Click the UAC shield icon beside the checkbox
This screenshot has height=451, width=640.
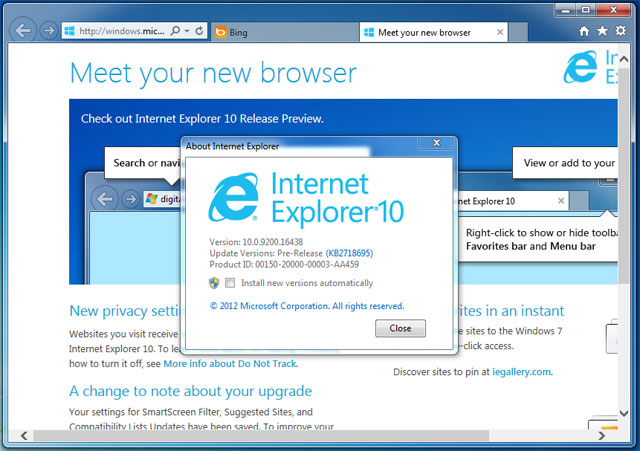214,283
